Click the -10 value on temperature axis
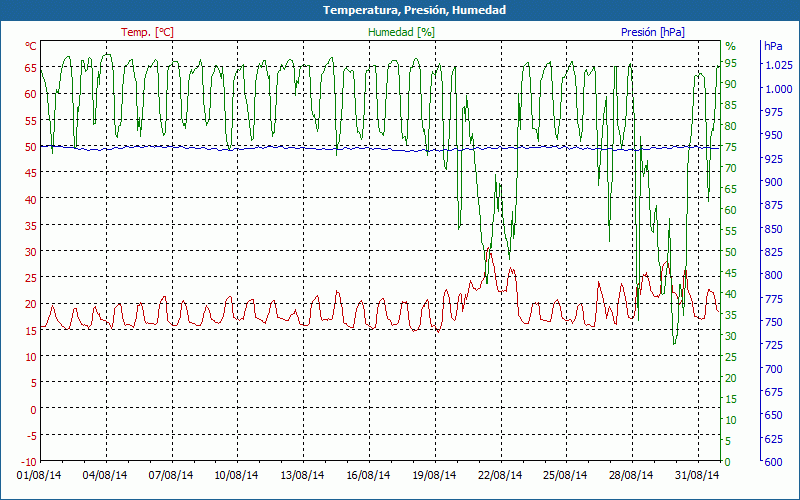 [30, 462]
